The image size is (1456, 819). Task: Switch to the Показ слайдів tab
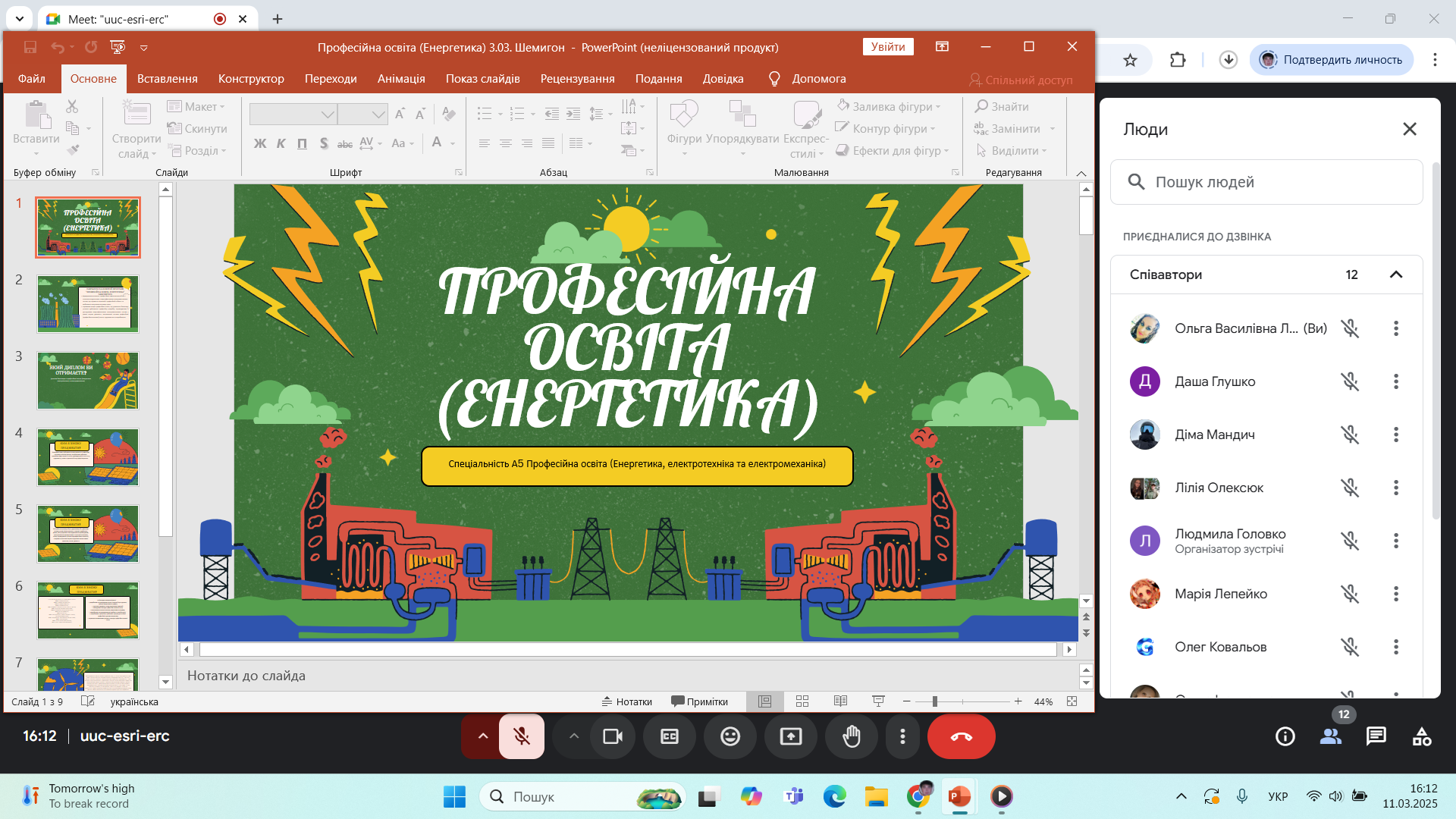483,79
